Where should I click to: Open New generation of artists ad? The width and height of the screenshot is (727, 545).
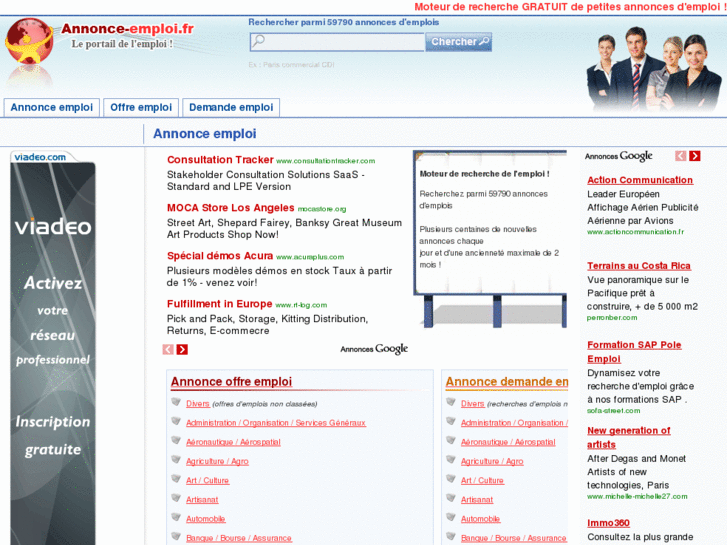coord(629,437)
